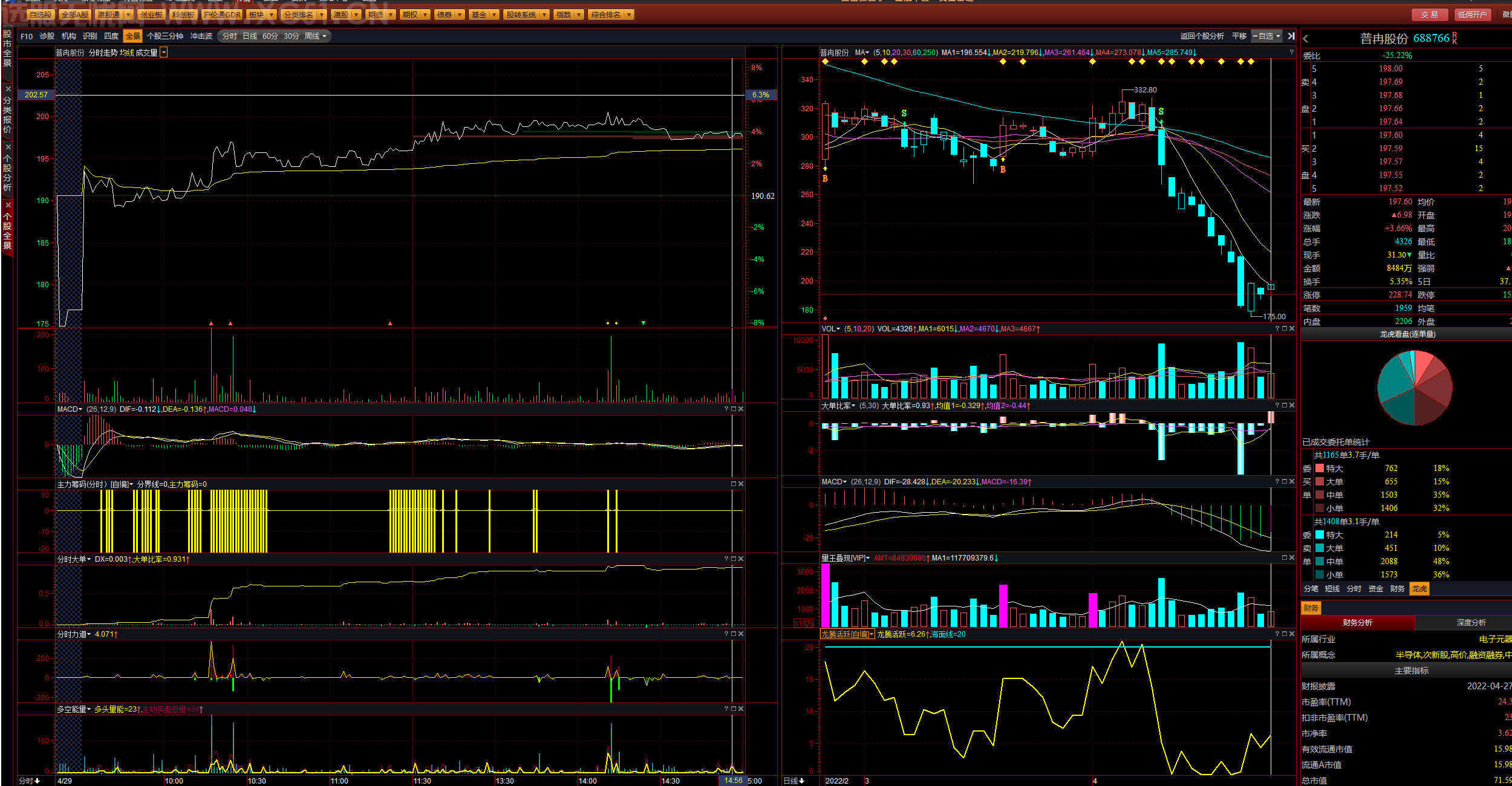1512x786 pixels.
Task: Expand the 债券 dropdown arrow
Action: pyautogui.click(x=460, y=15)
